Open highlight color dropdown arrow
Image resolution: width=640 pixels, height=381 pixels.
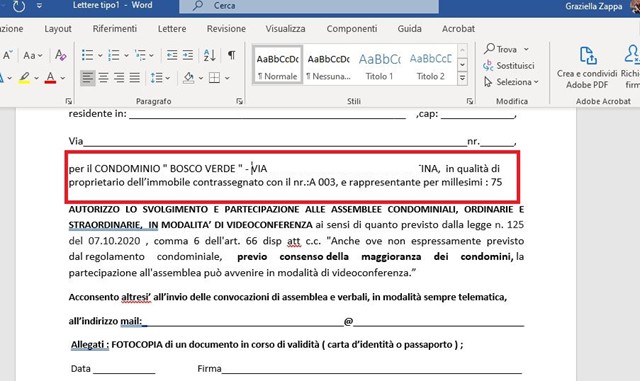tap(36, 78)
